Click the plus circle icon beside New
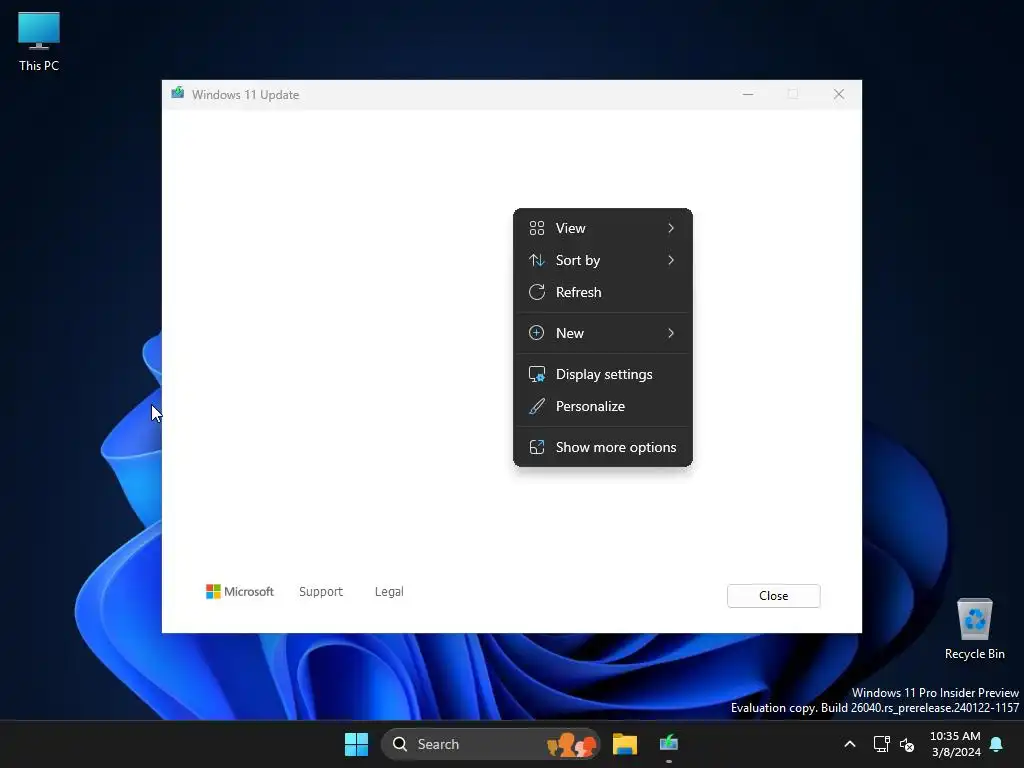This screenshot has width=1024, height=768. point(537,333)
